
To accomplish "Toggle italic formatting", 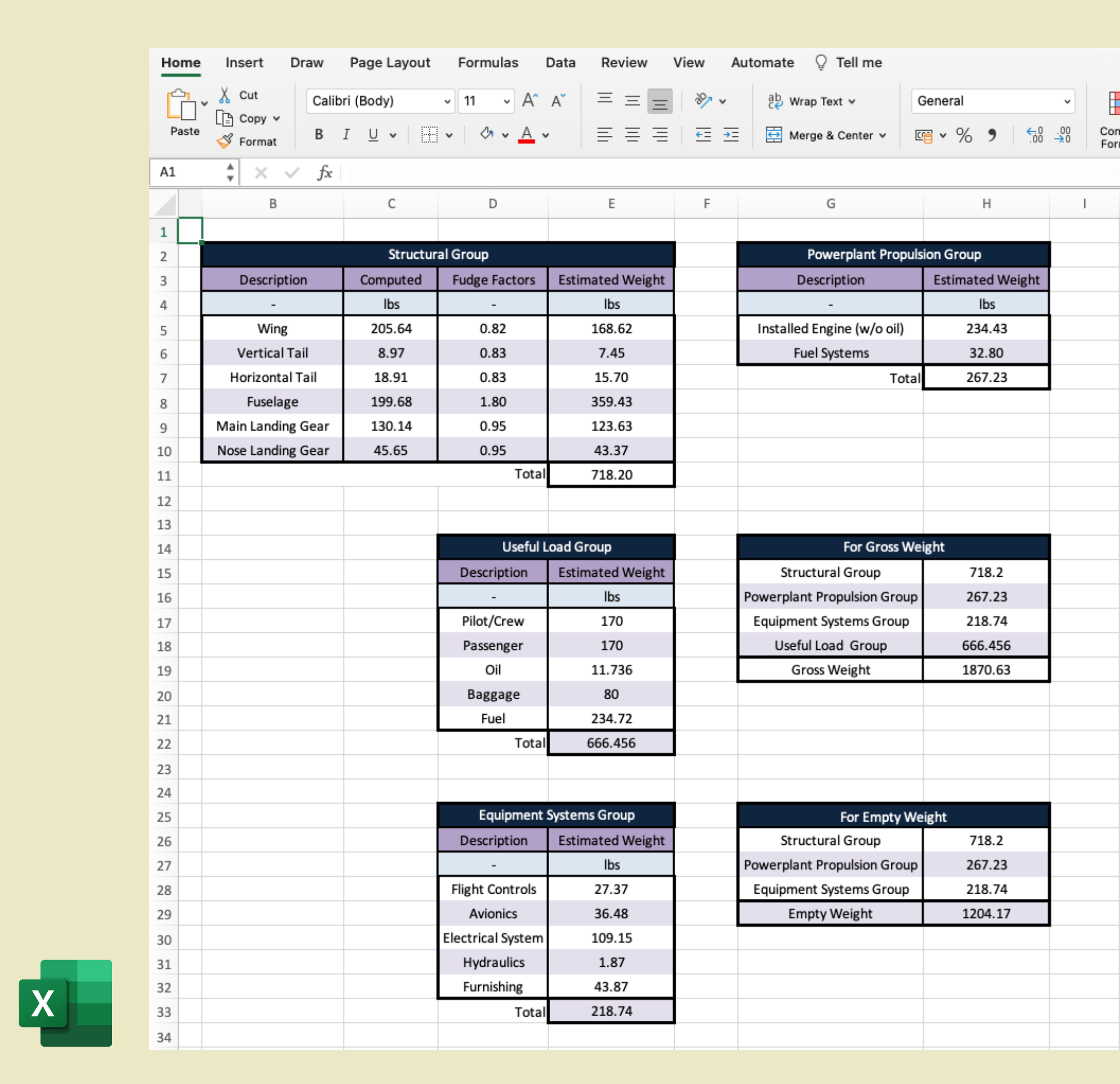I will 346,134.
